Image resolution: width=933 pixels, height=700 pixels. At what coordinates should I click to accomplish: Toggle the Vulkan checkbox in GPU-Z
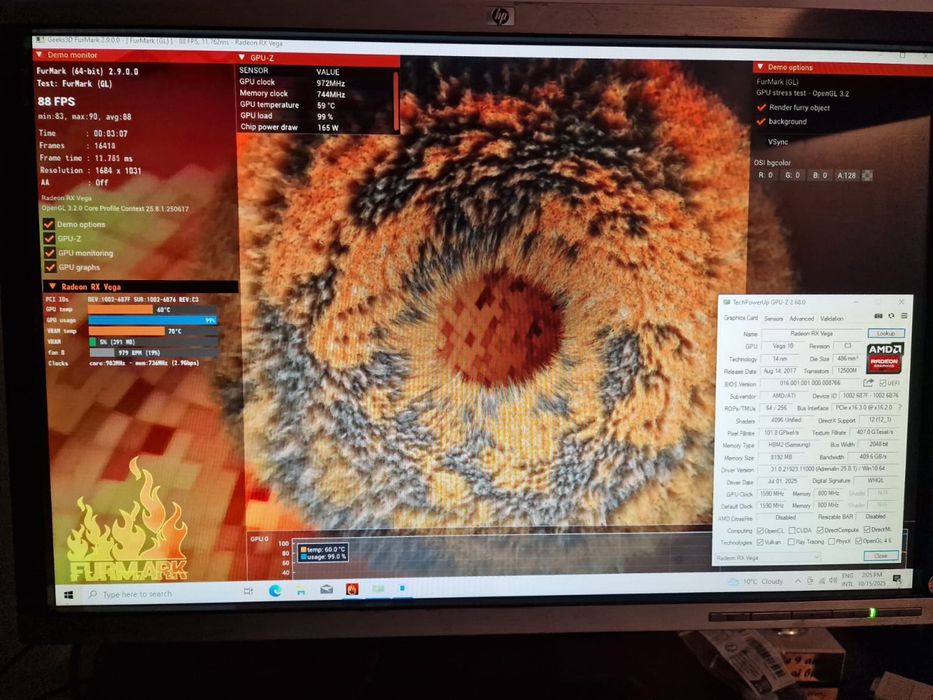point(760,542)
